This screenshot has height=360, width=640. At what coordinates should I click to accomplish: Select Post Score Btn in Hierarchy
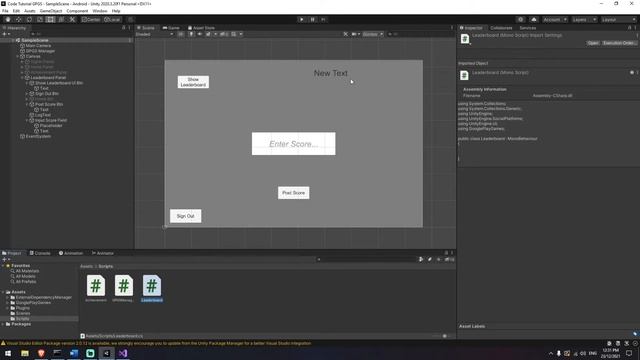click(x=49, y=104)
